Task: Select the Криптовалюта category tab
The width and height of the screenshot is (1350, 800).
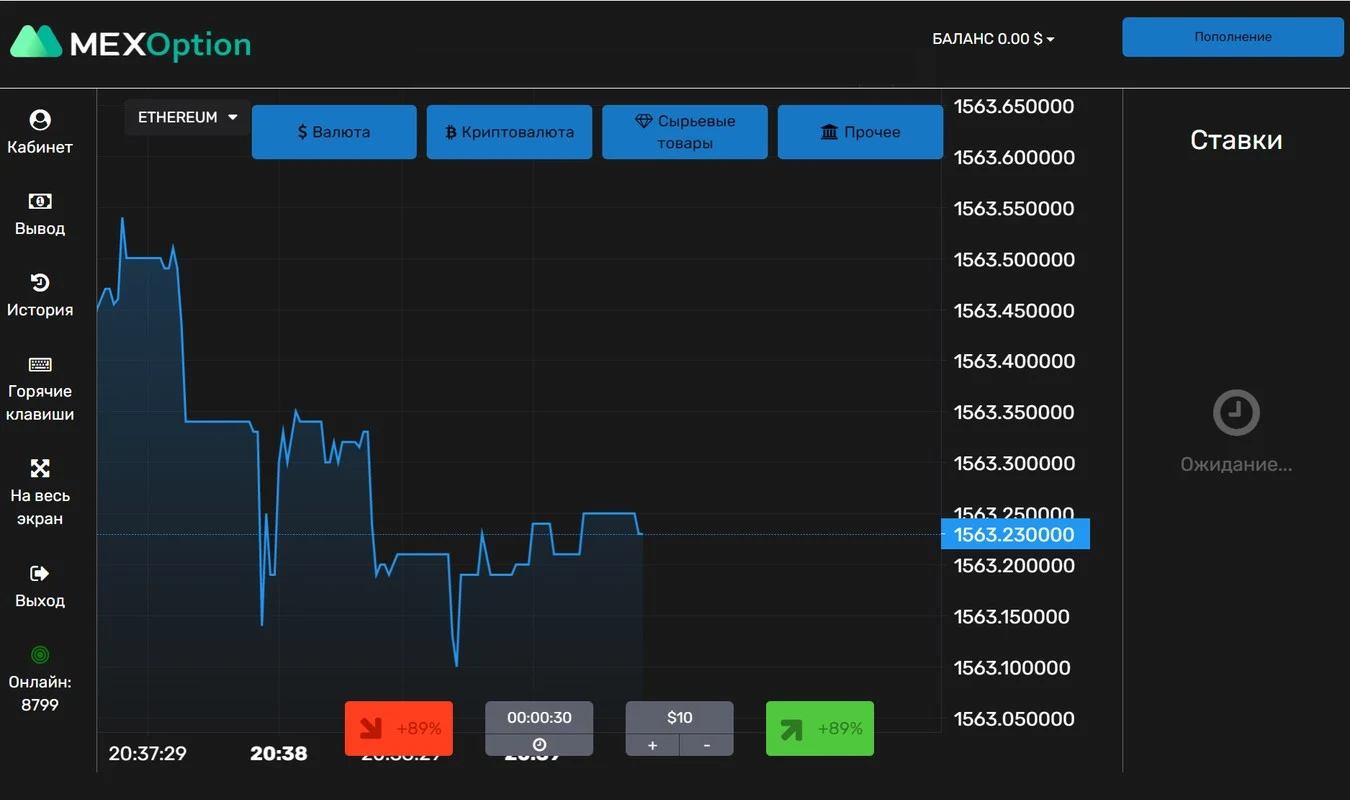Action: (509, 132)
